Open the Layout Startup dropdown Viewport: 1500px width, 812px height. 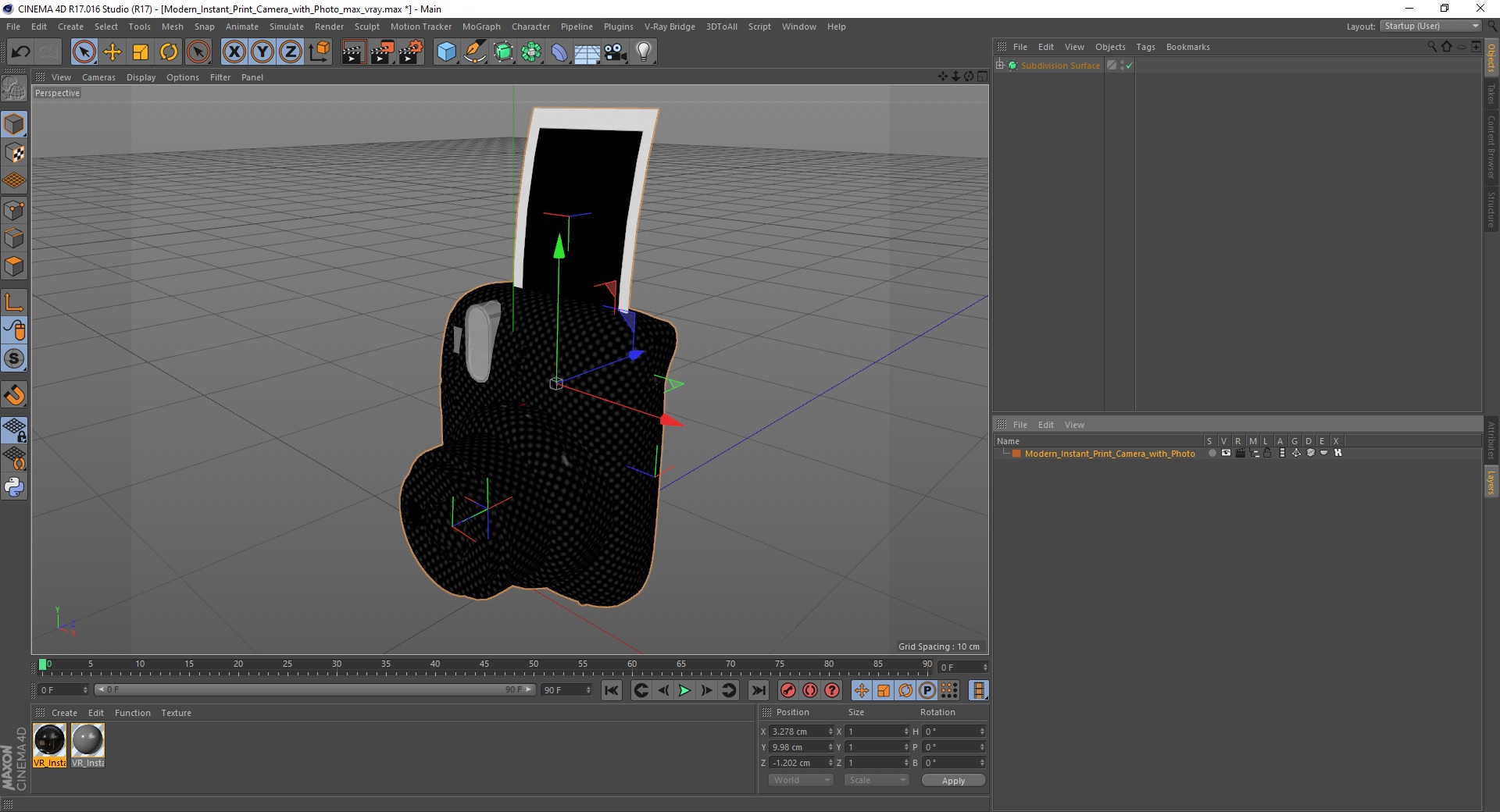point(1431,26)
